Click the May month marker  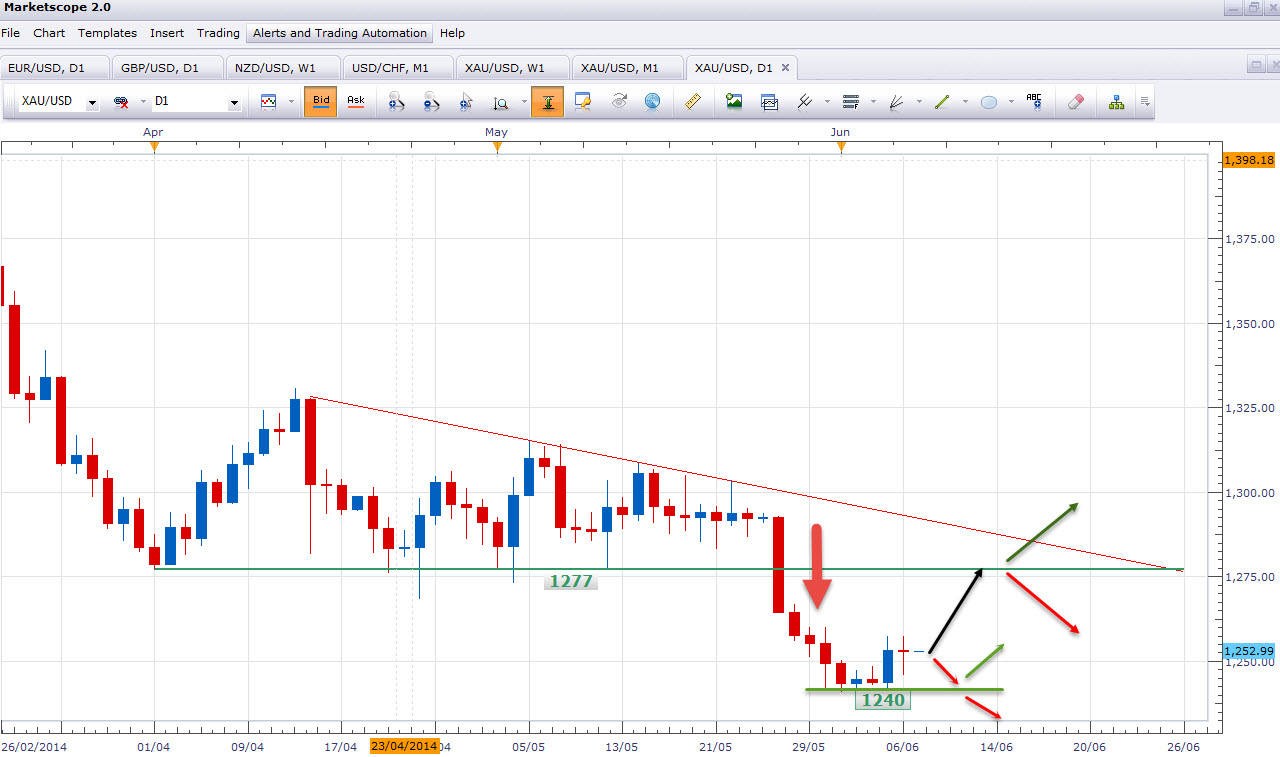tap(497, 147)
